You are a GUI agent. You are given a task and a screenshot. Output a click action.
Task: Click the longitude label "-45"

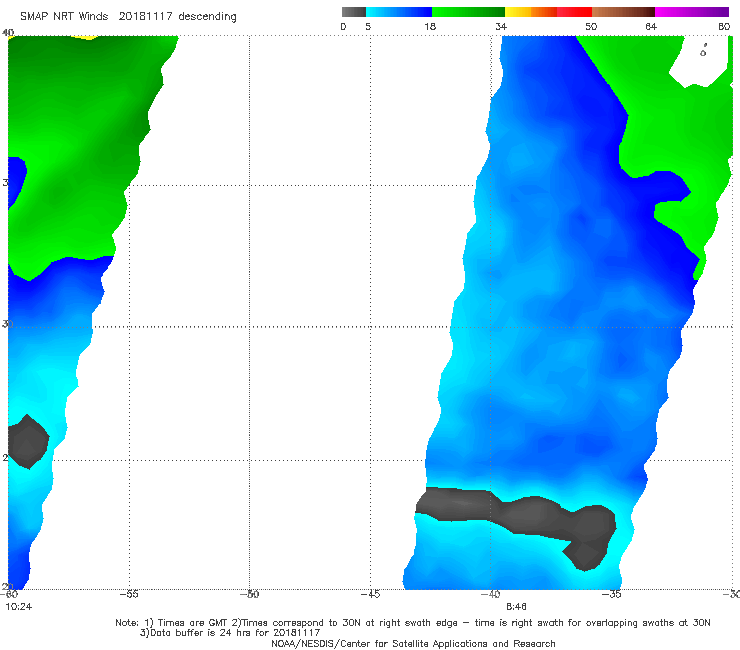[x=370, y=594]
